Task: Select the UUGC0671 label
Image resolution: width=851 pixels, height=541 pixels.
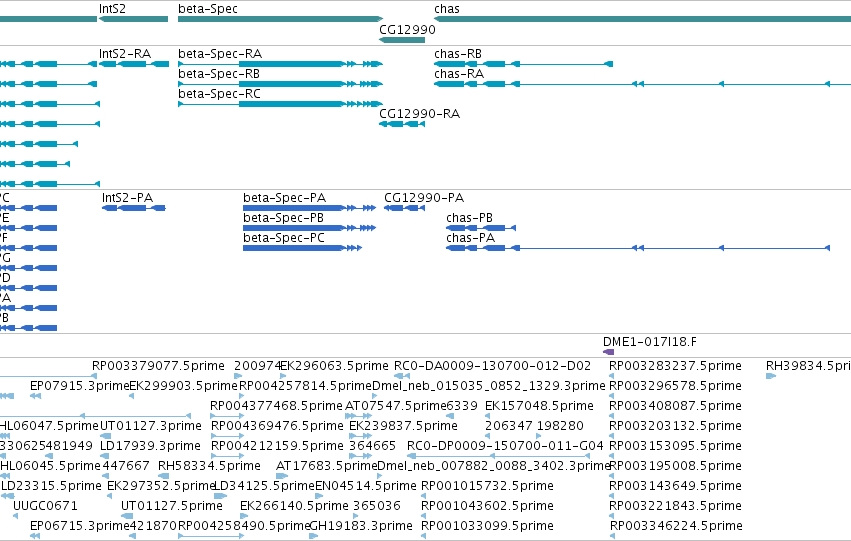Action: tap(45, 506)
